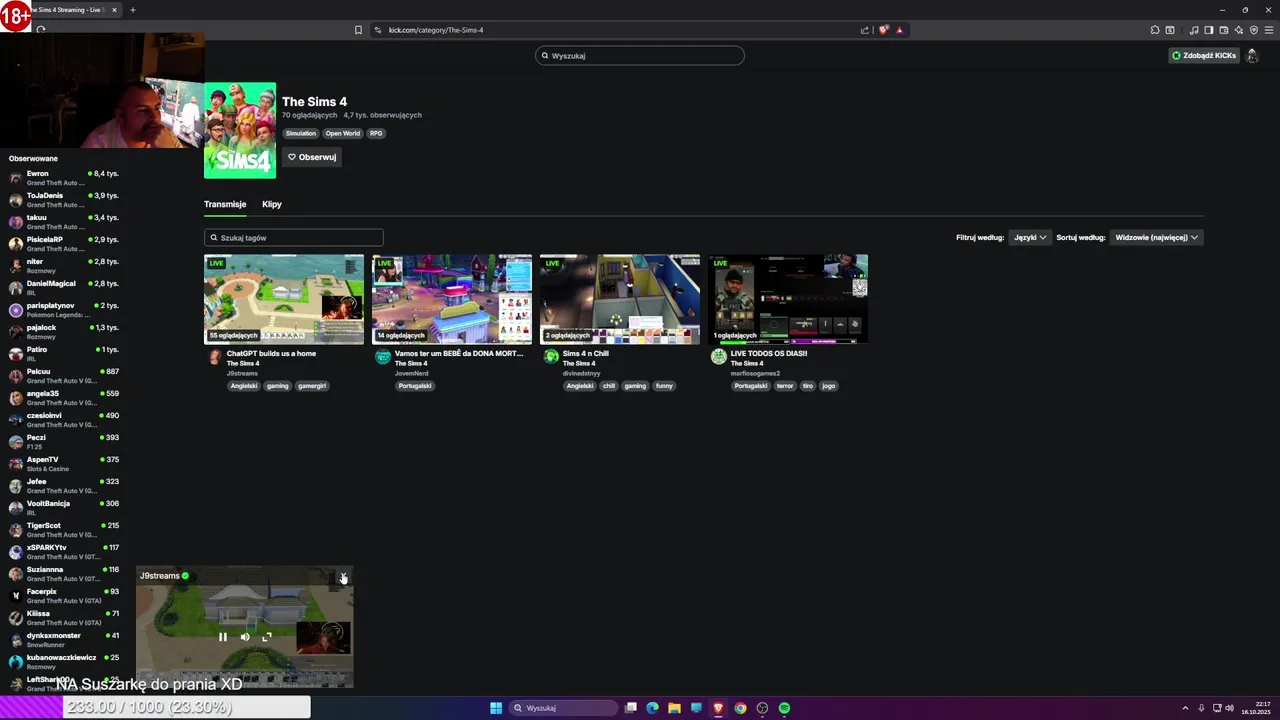1280x720 pixels.
Task: Open the LIVE TODOS OS DIAS stream thumbnail
Action: point(788,299)
